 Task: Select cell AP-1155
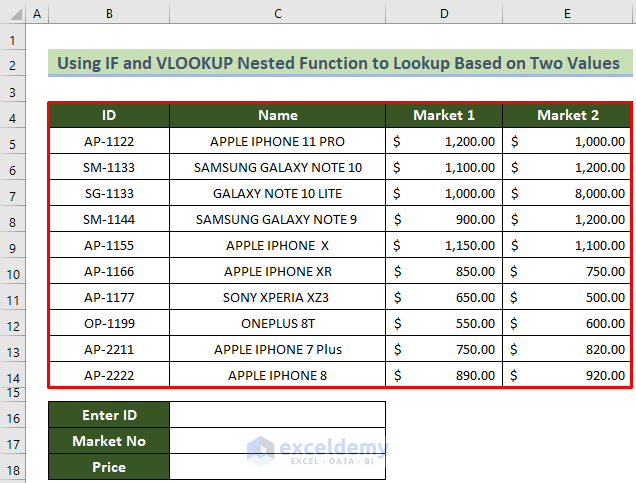(109, 245)
